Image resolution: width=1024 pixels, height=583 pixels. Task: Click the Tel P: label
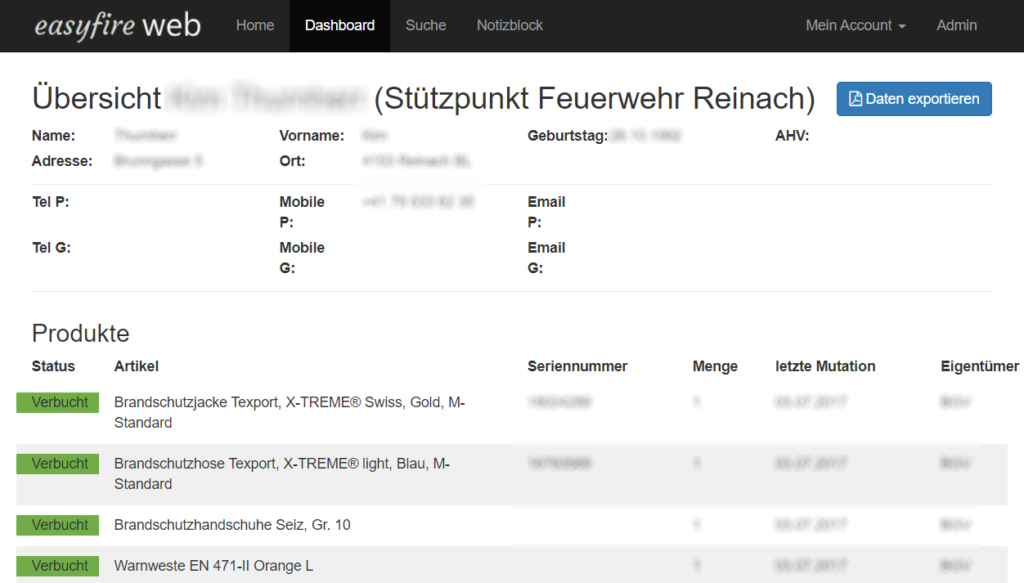(50, 202)
